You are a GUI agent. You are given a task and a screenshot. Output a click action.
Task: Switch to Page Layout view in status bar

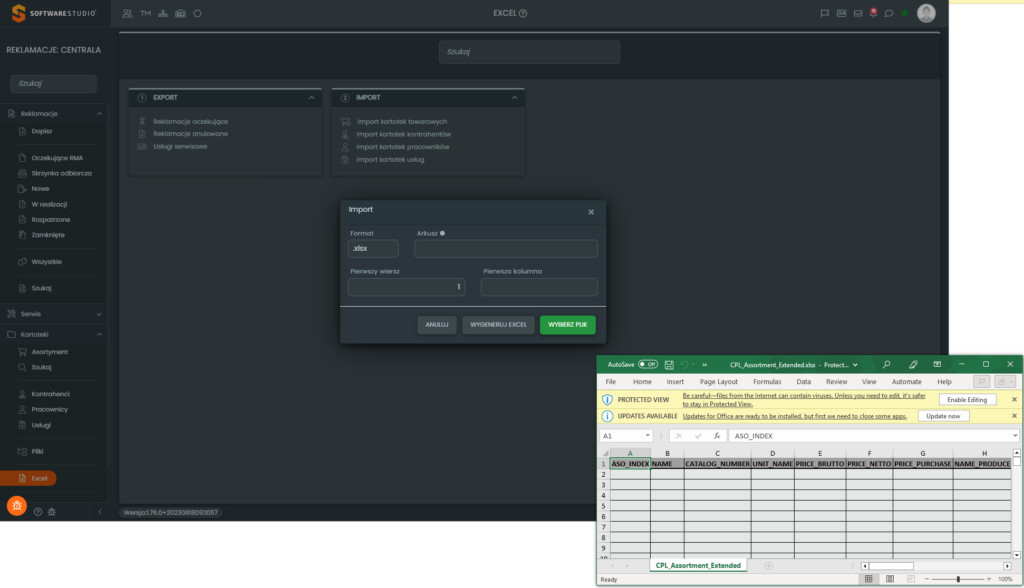click(x=892, y=579)
